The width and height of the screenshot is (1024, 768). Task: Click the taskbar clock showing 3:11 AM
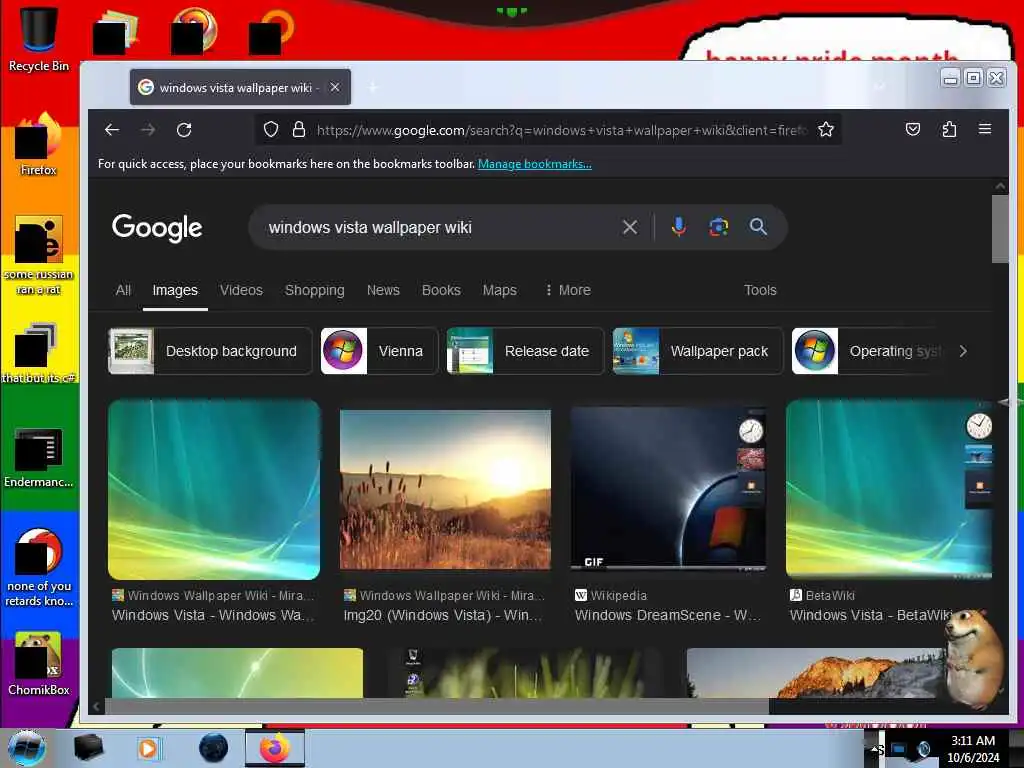click(973, 749)
